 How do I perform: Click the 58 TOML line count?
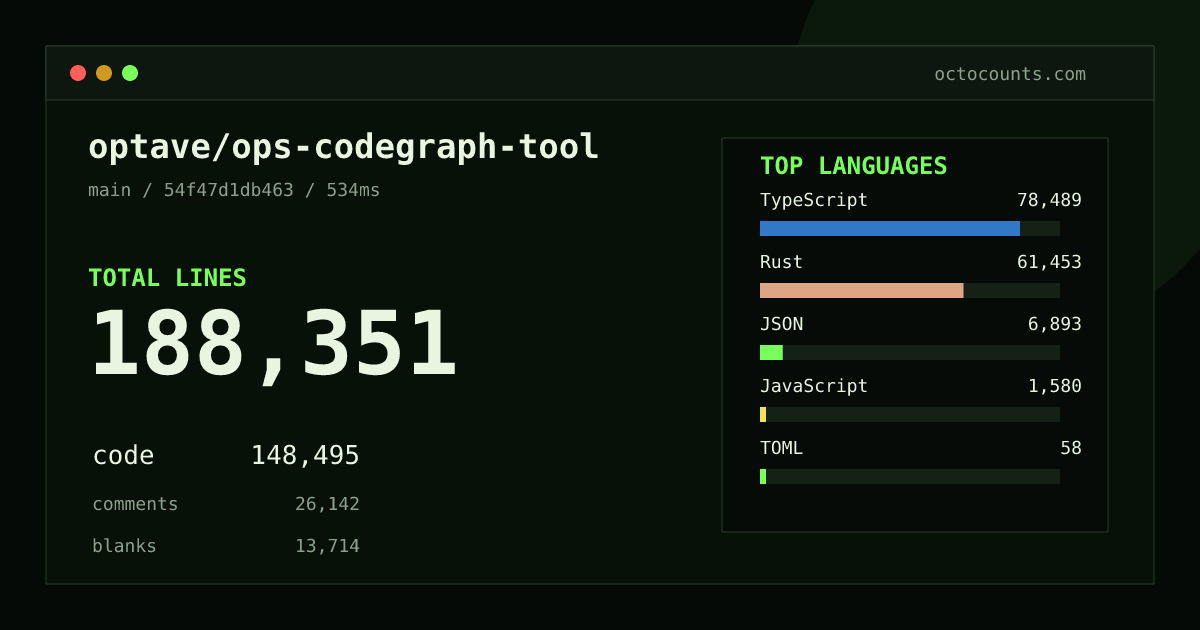click(1071, 448)
